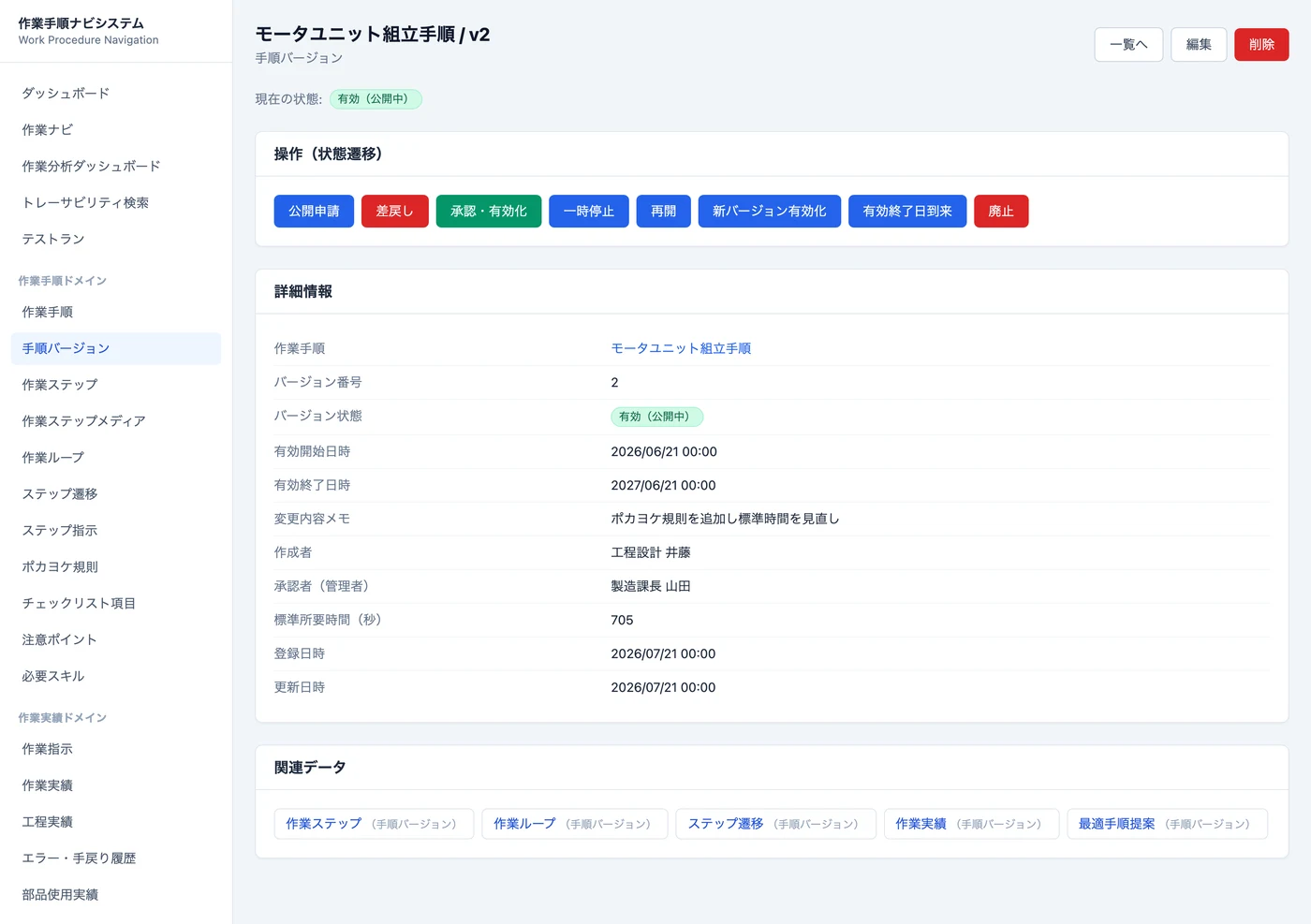Open 作業ナビ in the sidebar
Image resolution: width=1311 pixels, height=924 pixels.
click(116, 130)
